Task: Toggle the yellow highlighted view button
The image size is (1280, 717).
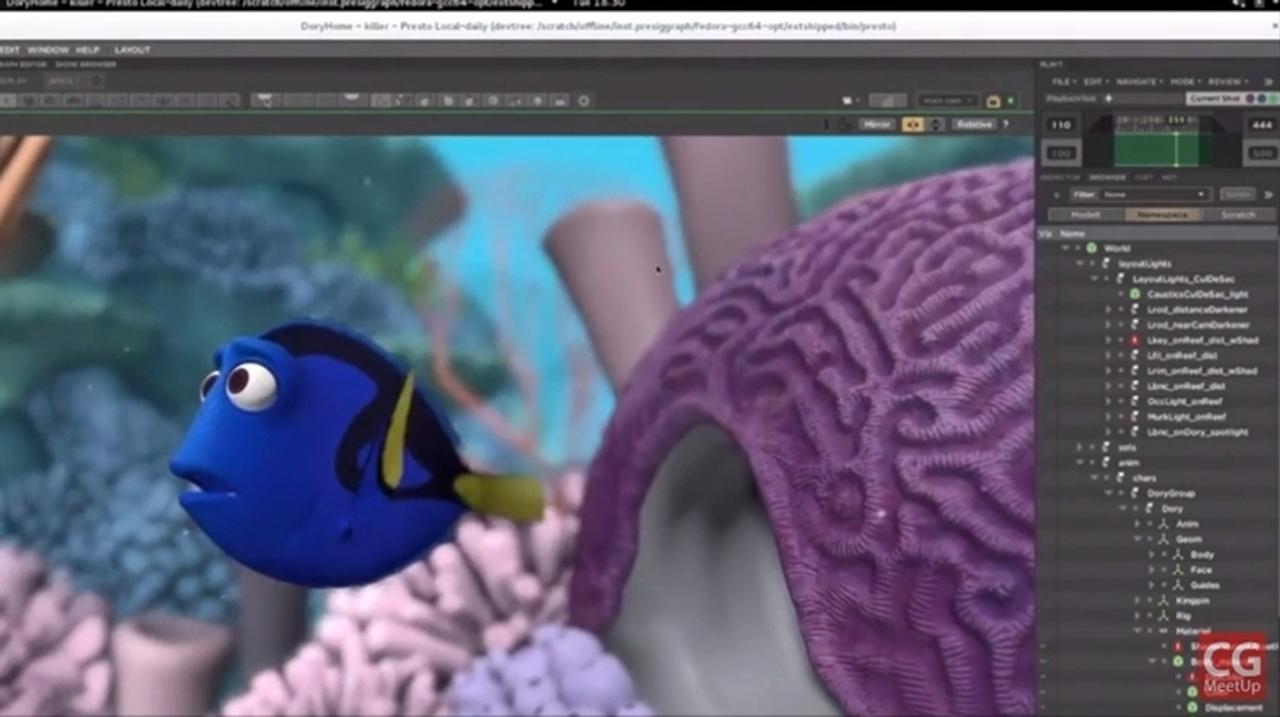Action: (912, 125)
